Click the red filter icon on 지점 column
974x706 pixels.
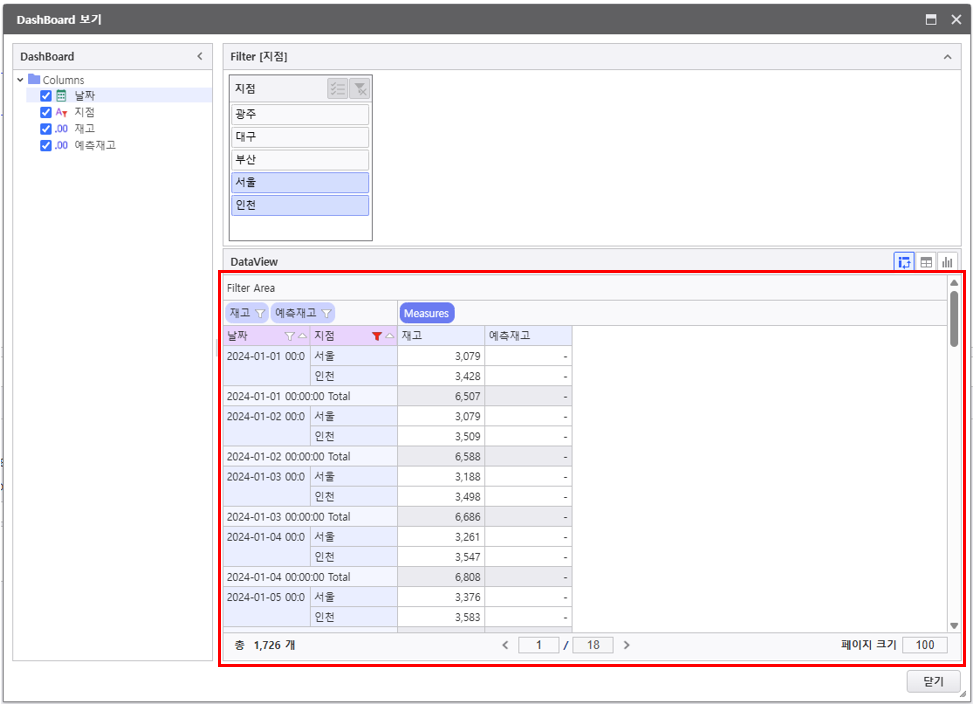[376, 337]
